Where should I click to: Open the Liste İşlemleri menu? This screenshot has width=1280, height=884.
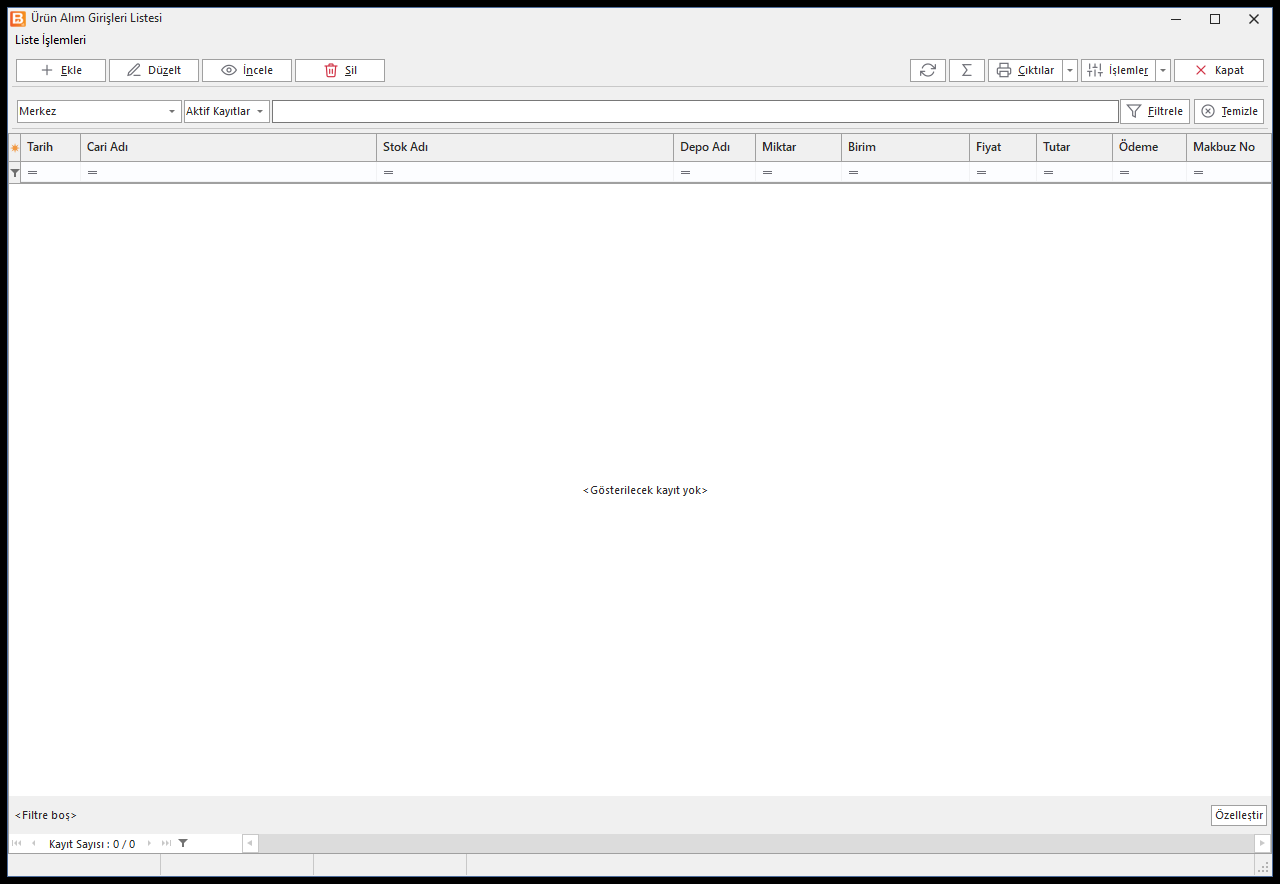50,40
